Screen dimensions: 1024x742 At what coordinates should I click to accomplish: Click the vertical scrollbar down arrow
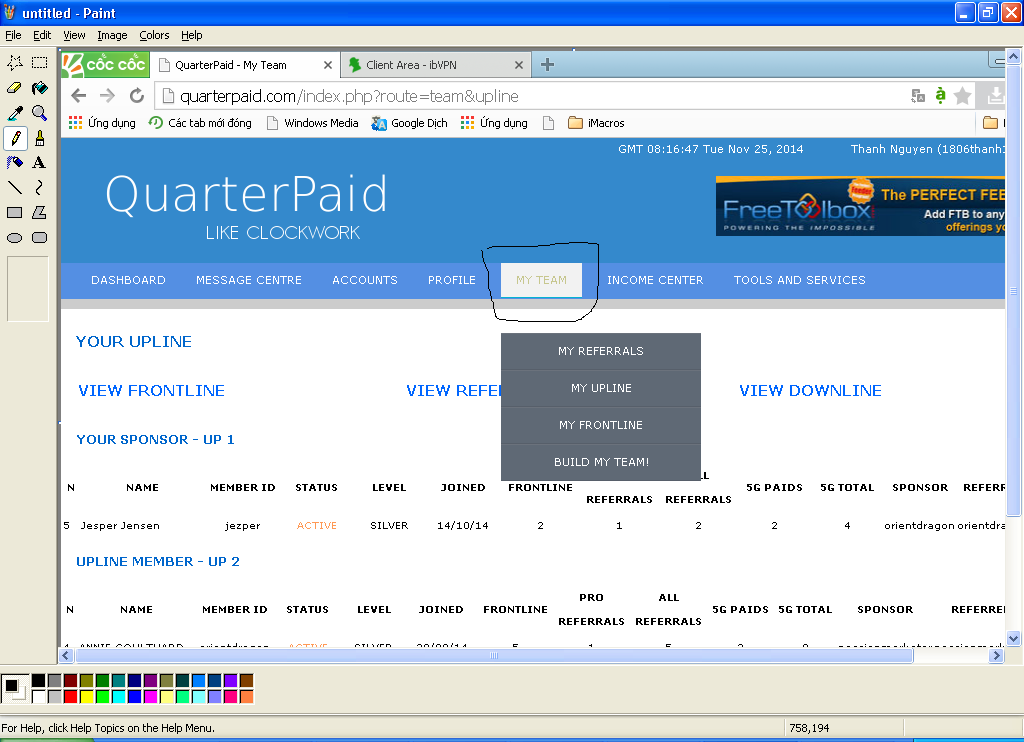click(1013, 638)
